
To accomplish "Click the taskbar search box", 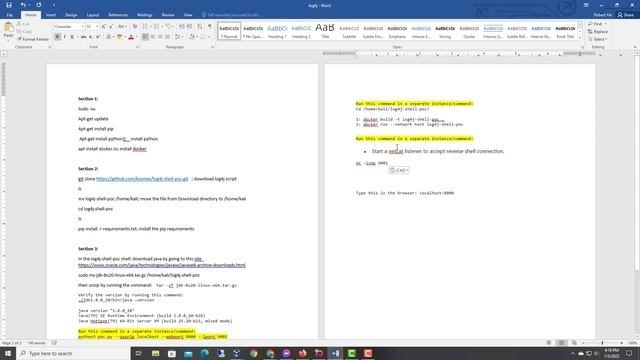I will (73, 353).
